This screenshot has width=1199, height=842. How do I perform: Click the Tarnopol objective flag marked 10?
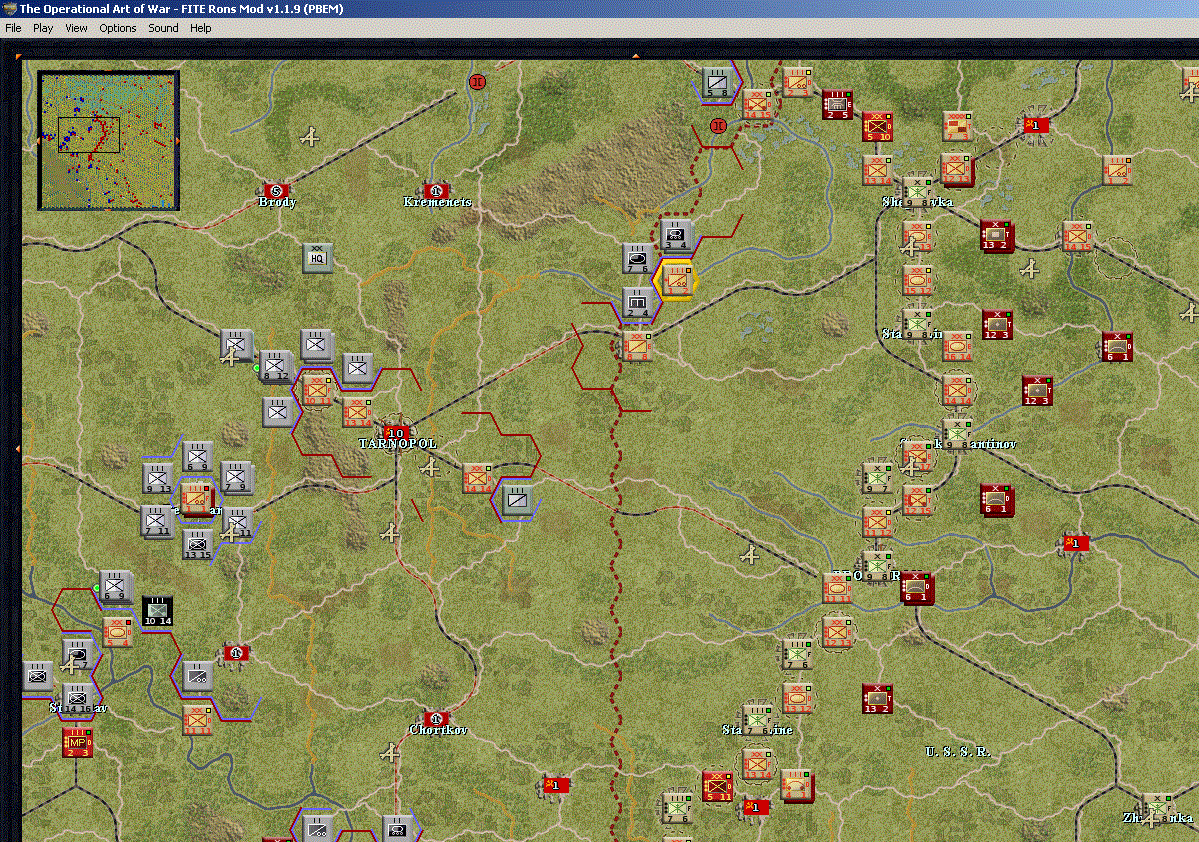tap(395, 433)
